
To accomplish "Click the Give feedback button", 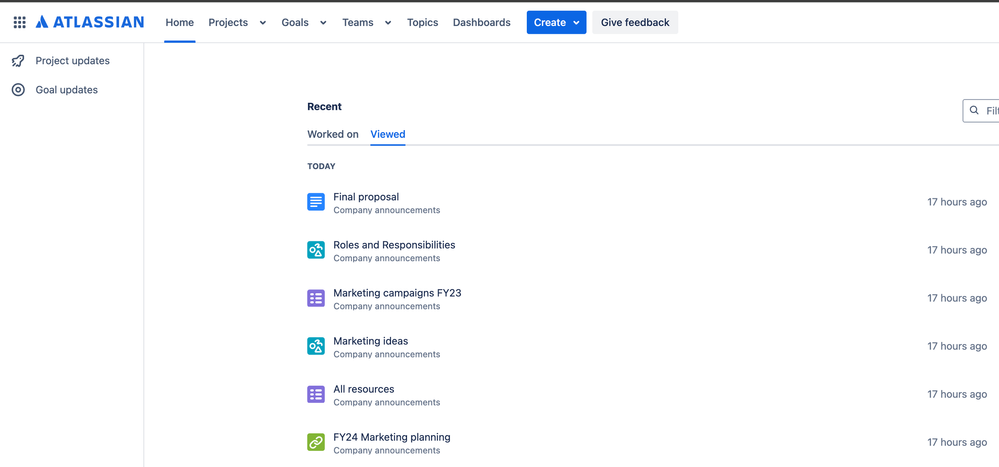I will click(635, 22).
